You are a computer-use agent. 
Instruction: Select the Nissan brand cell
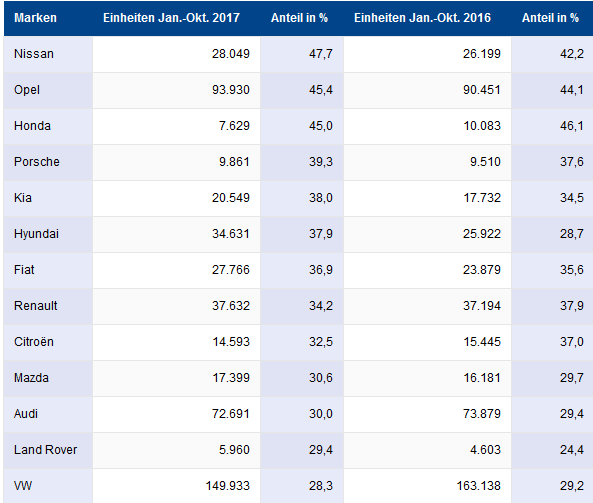tap(48, 54)
